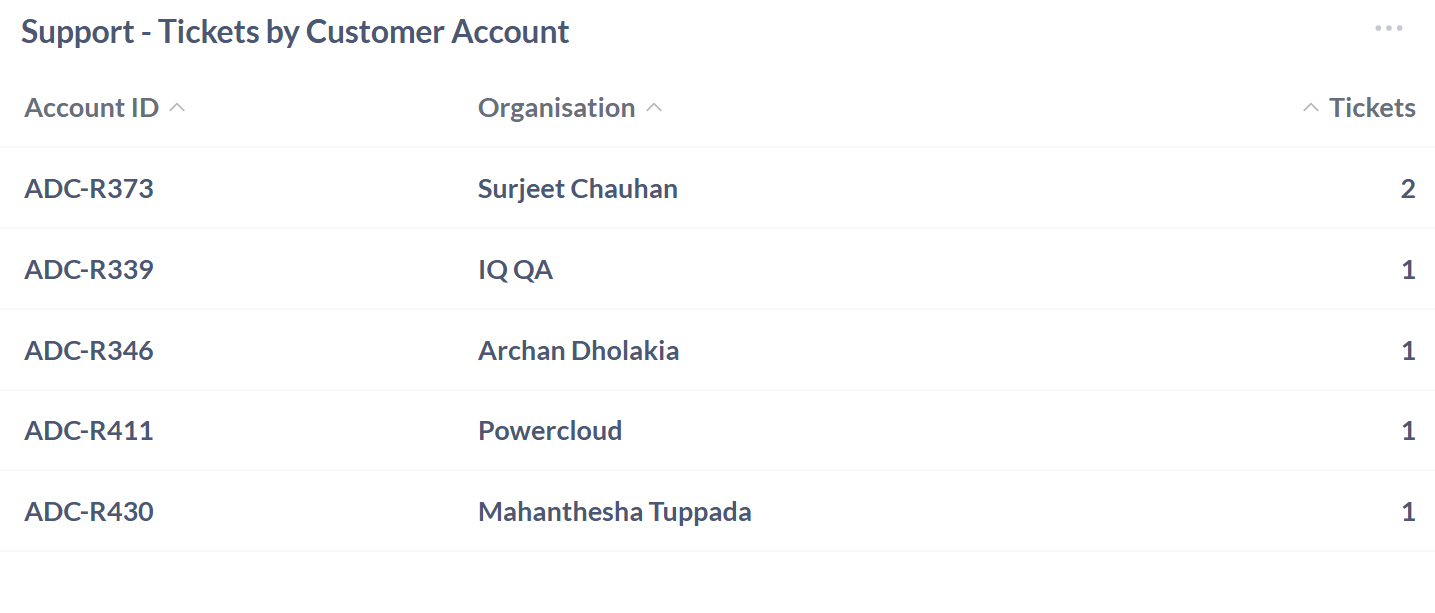Sort table by Tickets header
This screenshot has width=1435, height=613.
tap(1371, 108)
